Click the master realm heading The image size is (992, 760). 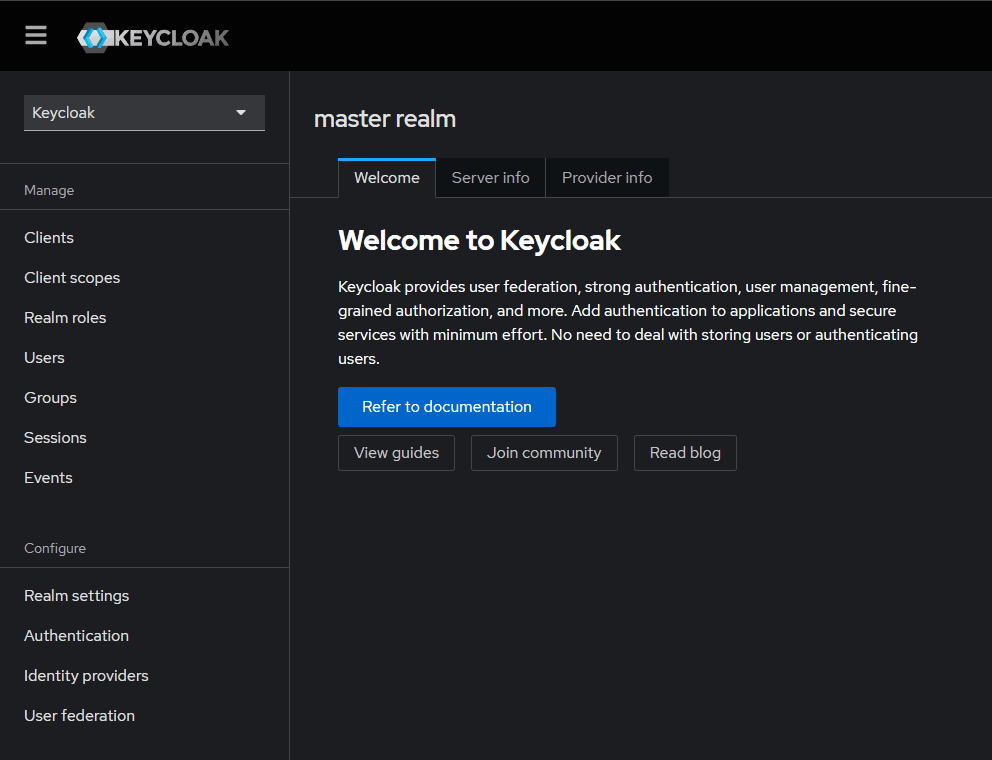coord(385,119)
